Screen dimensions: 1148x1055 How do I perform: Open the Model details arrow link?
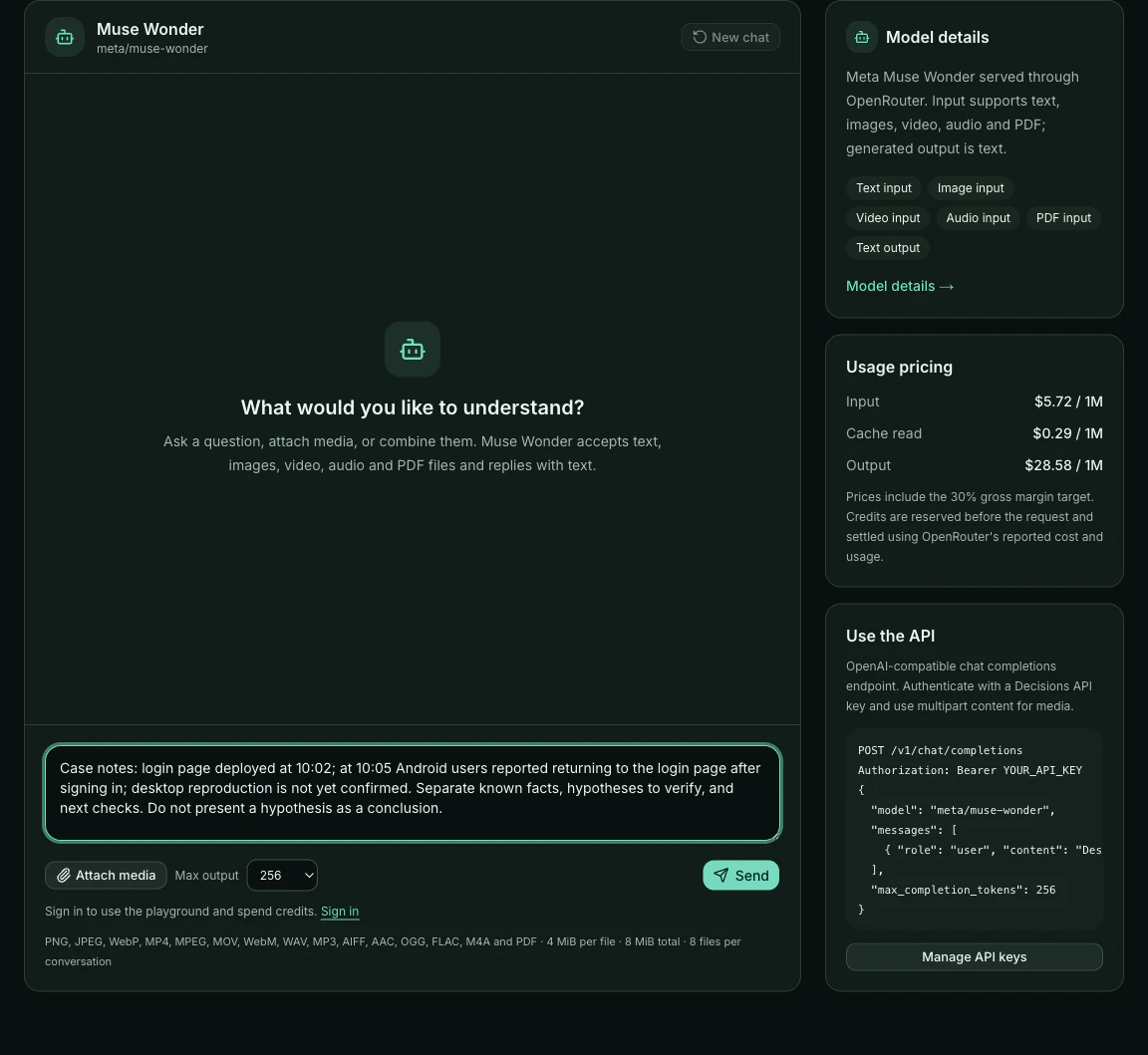pos(900,286)
